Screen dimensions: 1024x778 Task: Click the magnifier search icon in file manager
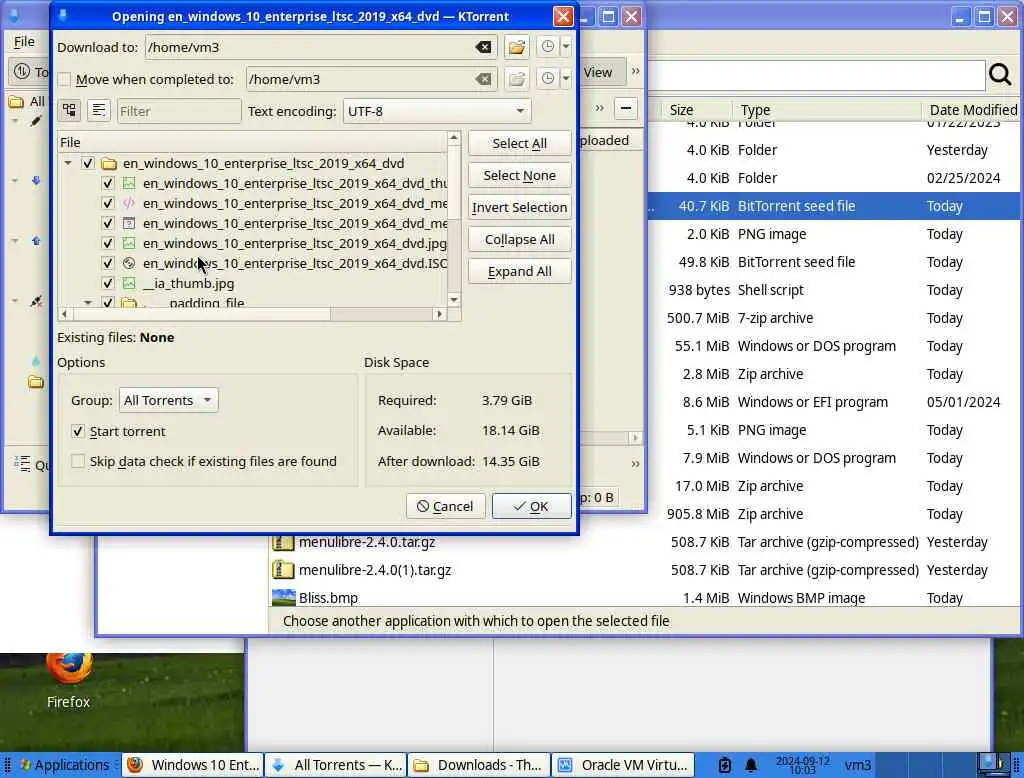coord(1000,75)
